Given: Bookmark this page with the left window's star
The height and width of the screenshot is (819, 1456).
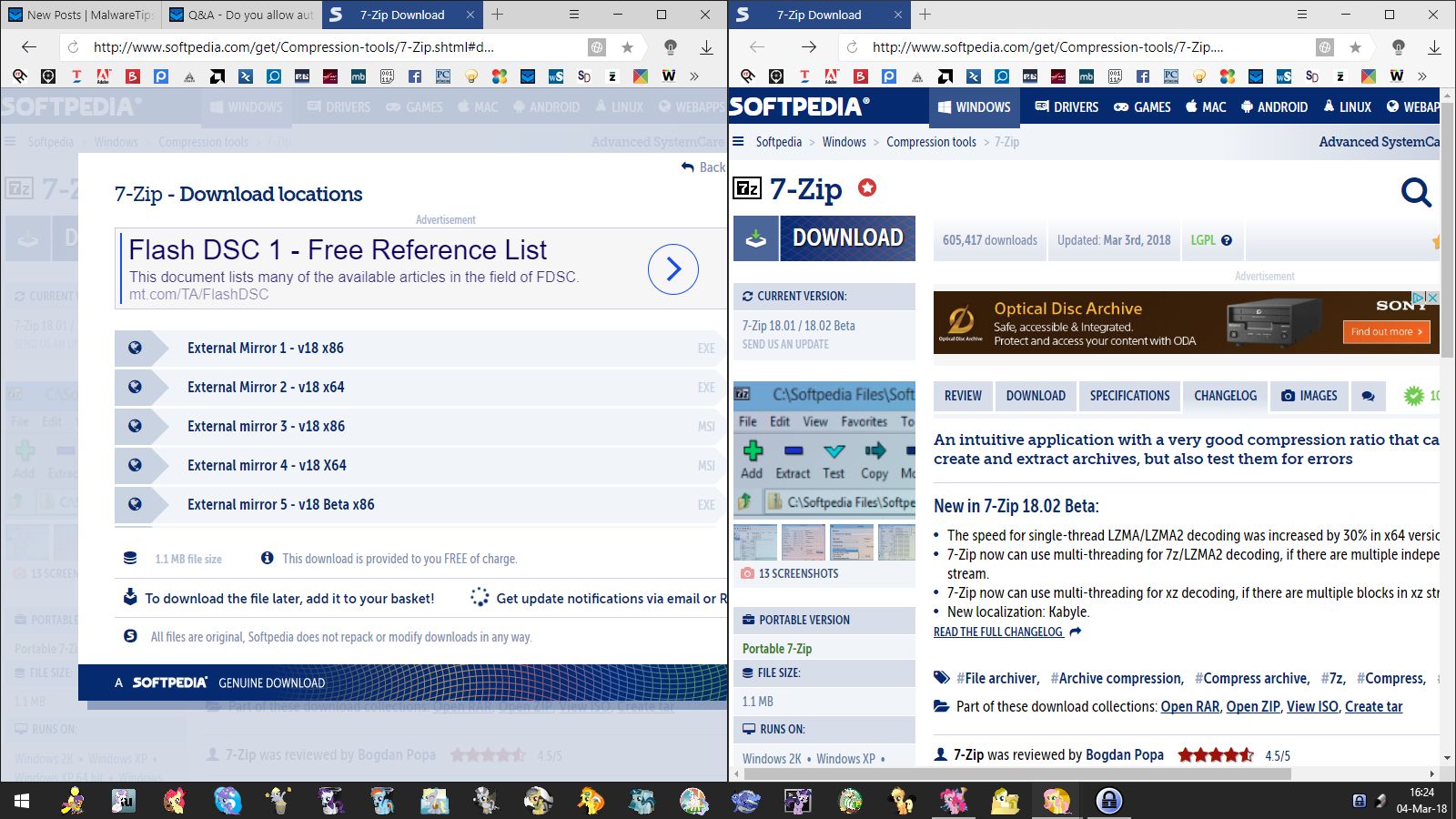Looking at the screenshot, I should [627, 47].
